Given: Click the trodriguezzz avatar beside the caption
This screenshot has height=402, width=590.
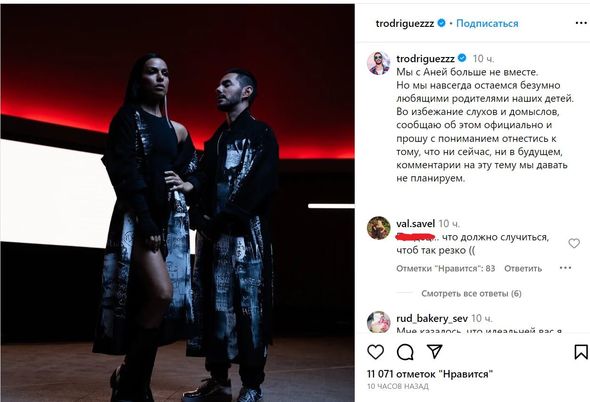Looking at the screenshot, I should (x=379, y=63).
